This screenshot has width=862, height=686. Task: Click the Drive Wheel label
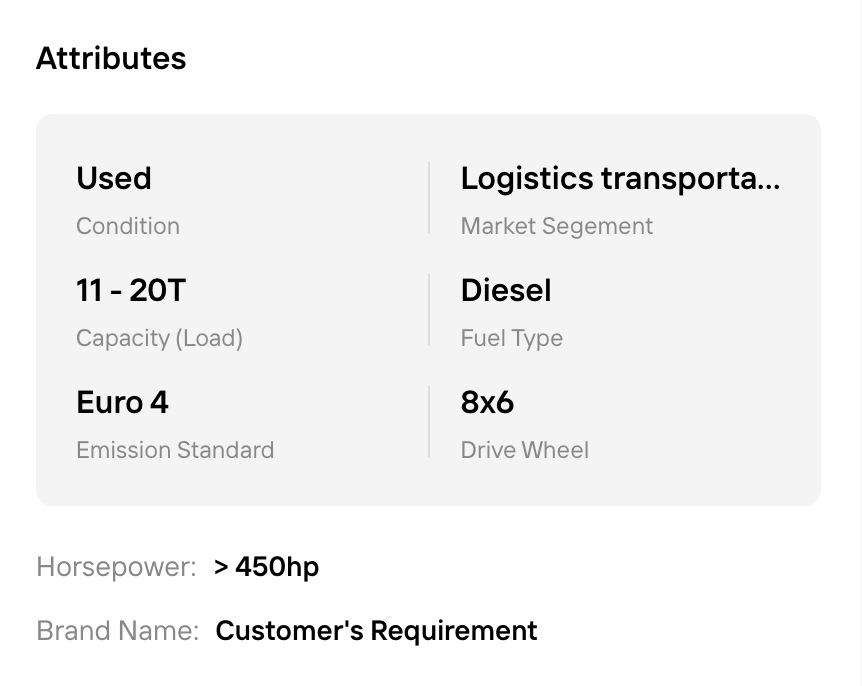[x=525, y=450]
